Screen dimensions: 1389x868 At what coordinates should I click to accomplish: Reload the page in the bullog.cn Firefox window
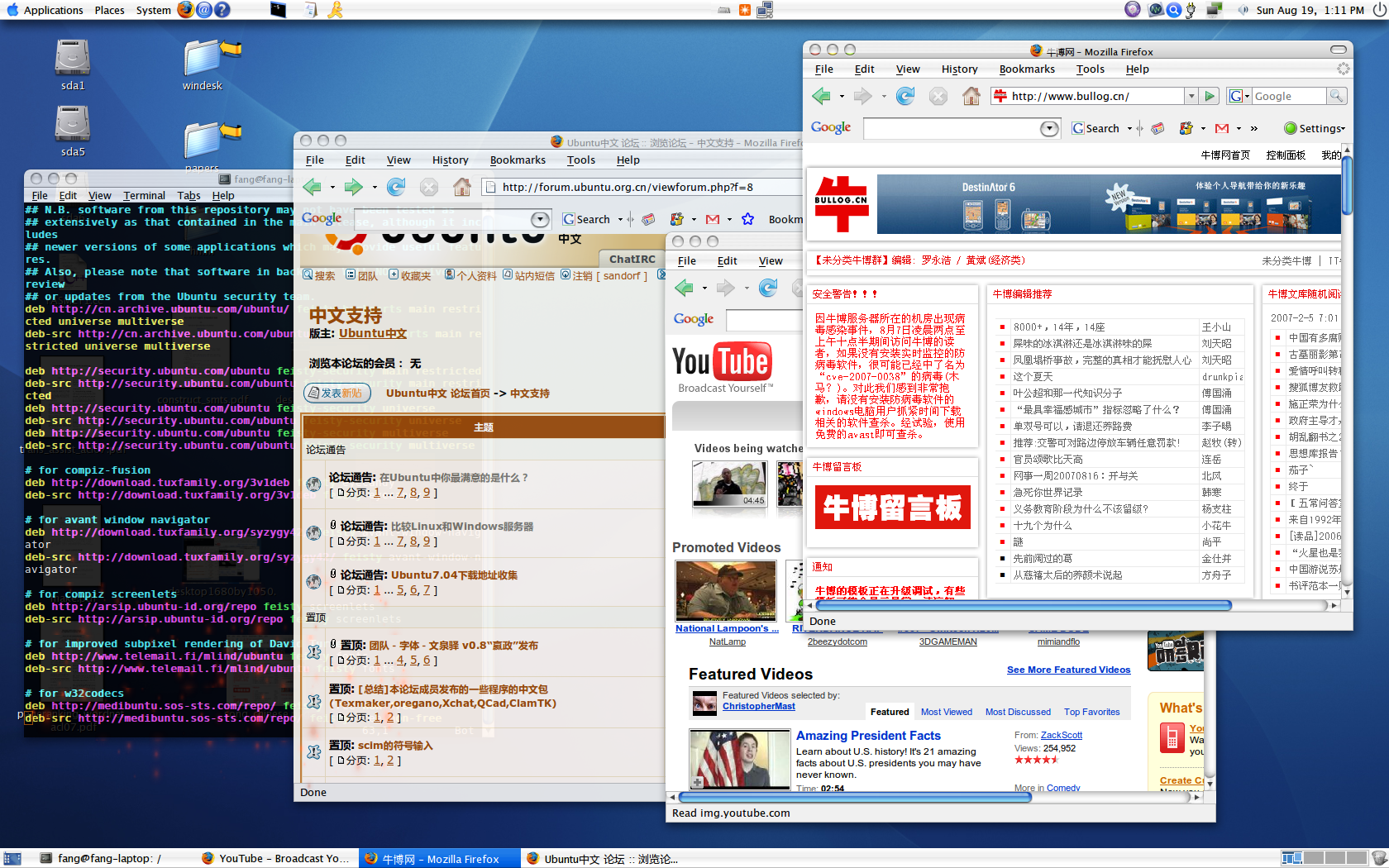click(x=905, y=96)
